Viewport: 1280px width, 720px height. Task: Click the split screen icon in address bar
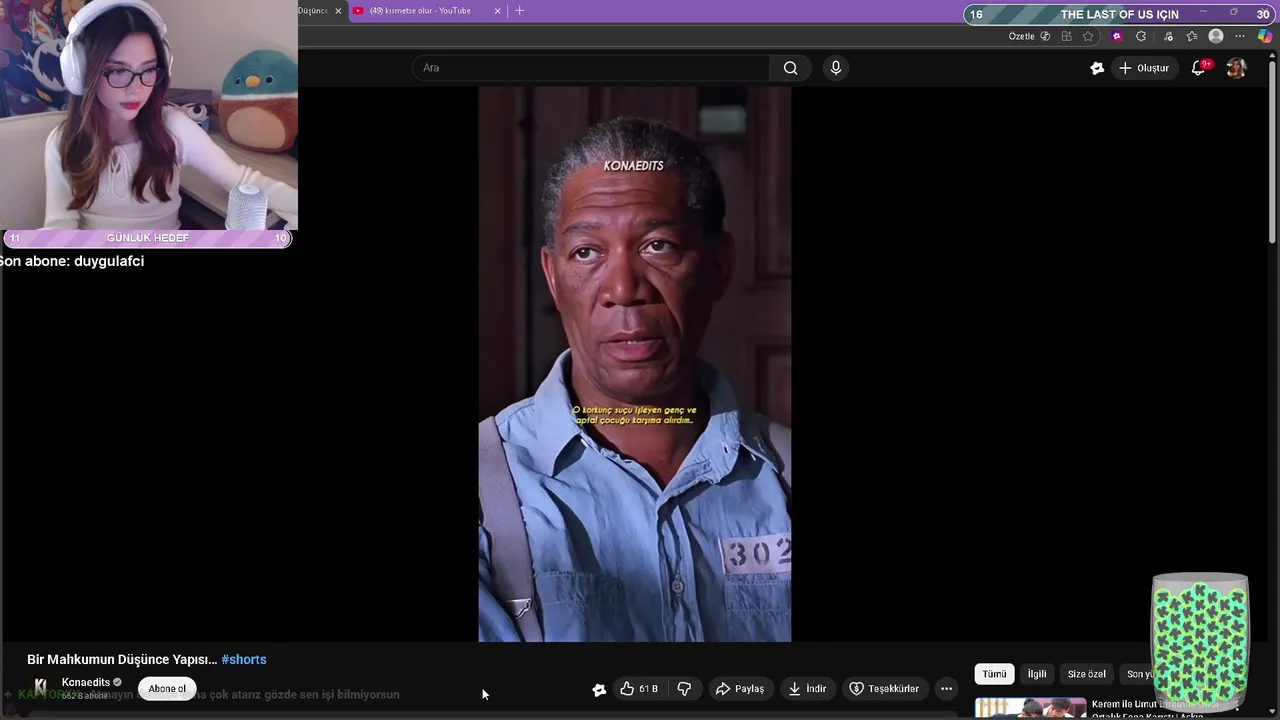tap(1066, 36)
